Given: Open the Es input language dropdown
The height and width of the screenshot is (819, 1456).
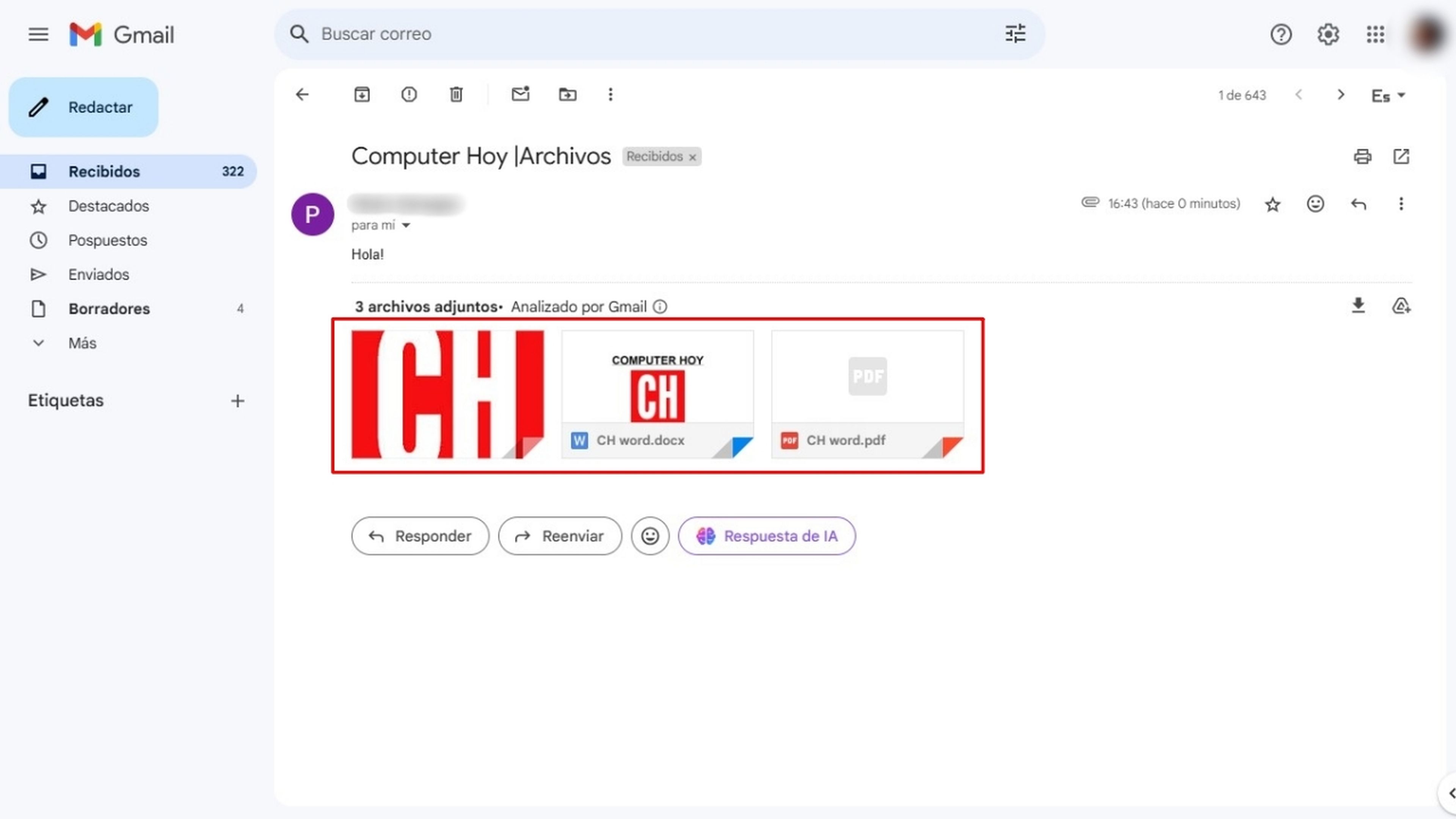Looking at the screenshot, I should [x=1388, y=96].
